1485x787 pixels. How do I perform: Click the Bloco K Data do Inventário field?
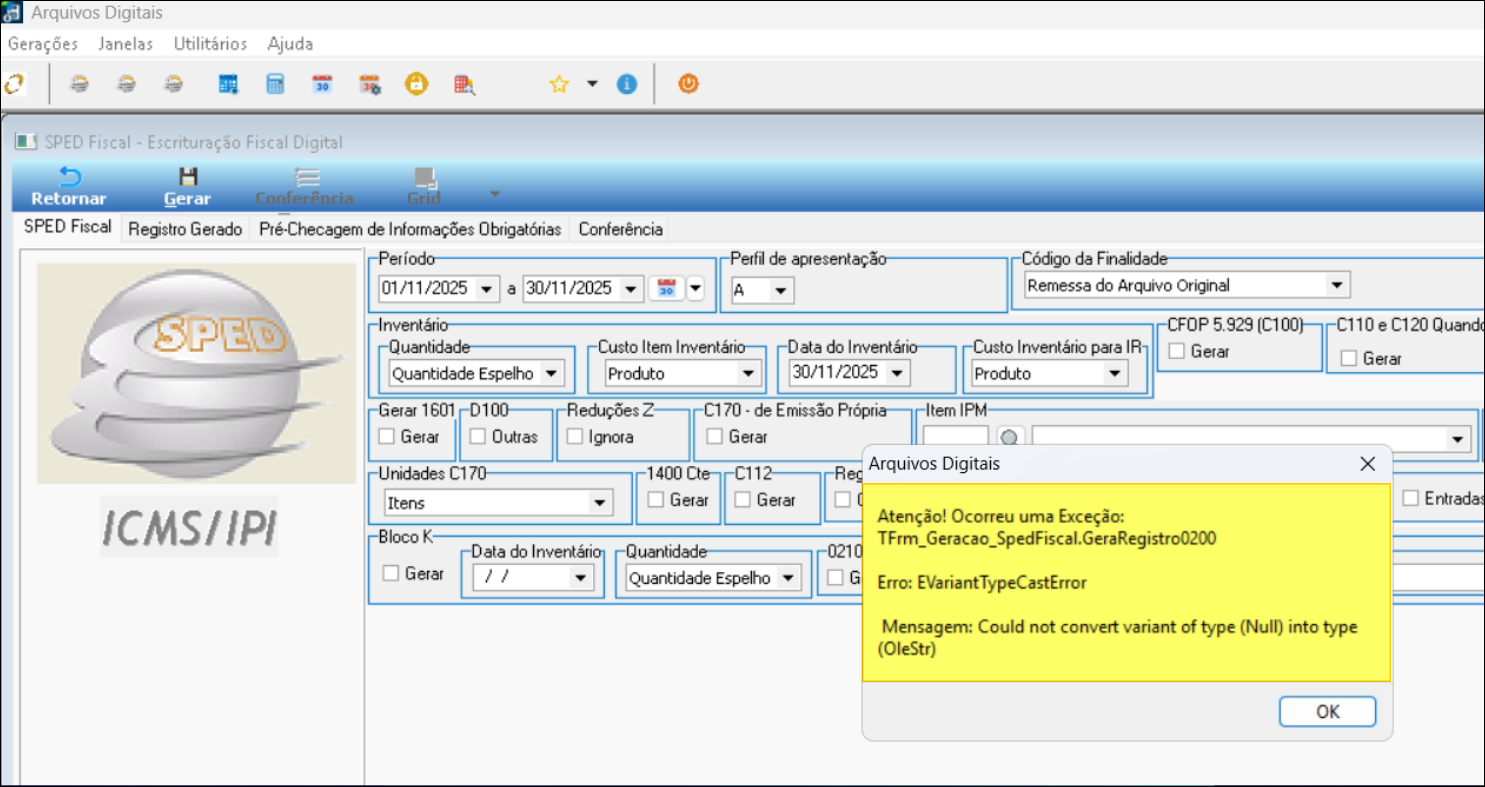point(520,578)
